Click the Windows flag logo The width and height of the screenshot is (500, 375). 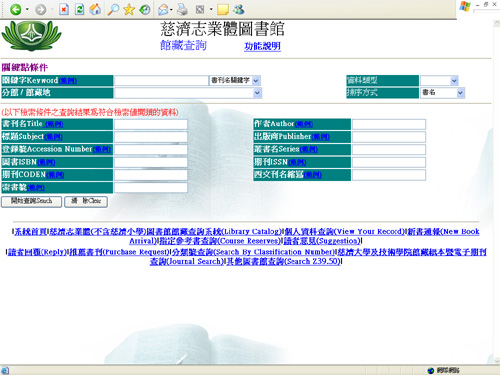(x=465, y=6)
